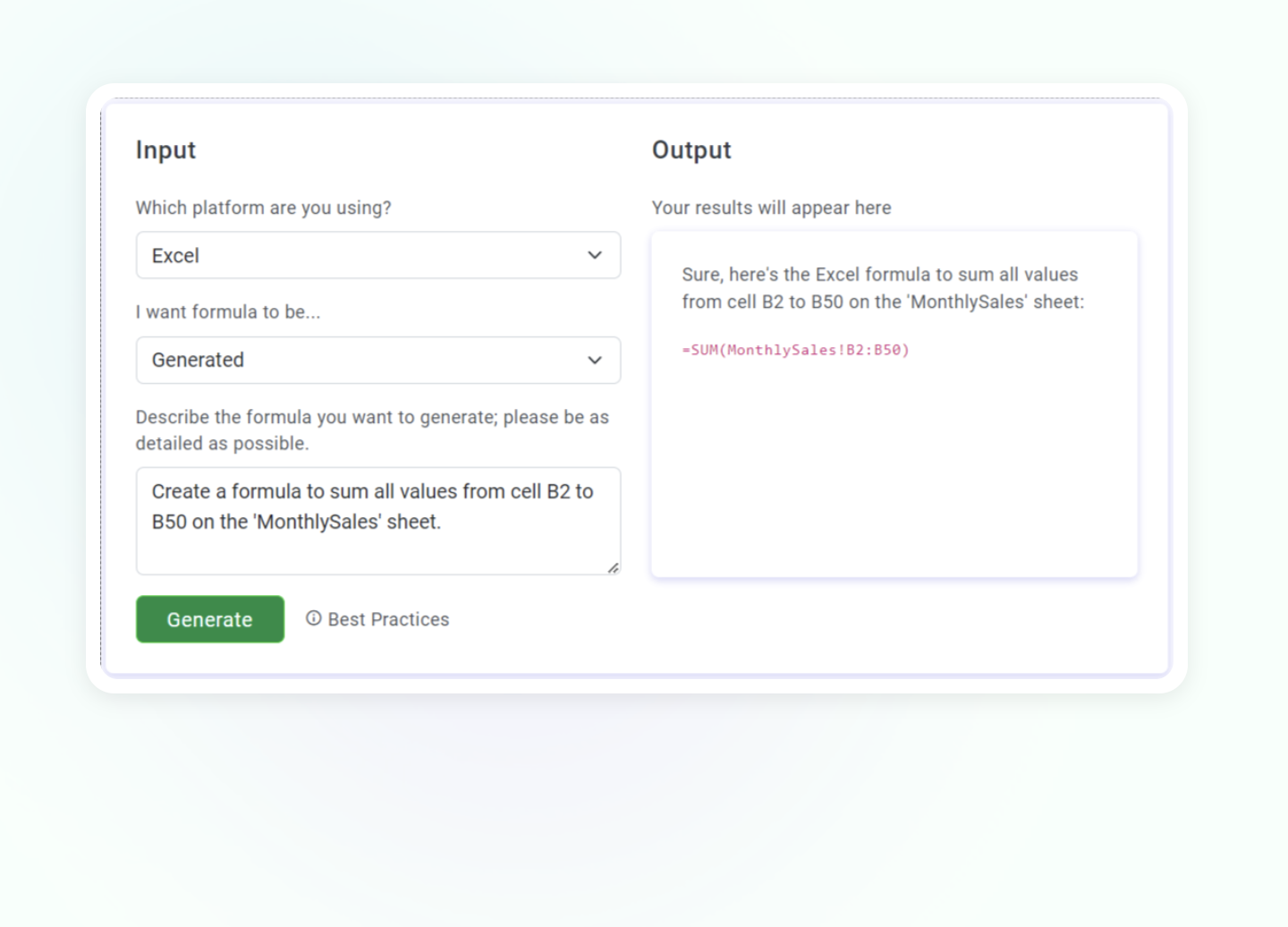
Task: Click the chevron on the Generated dropdown
Action: click(x=595, y=360)
